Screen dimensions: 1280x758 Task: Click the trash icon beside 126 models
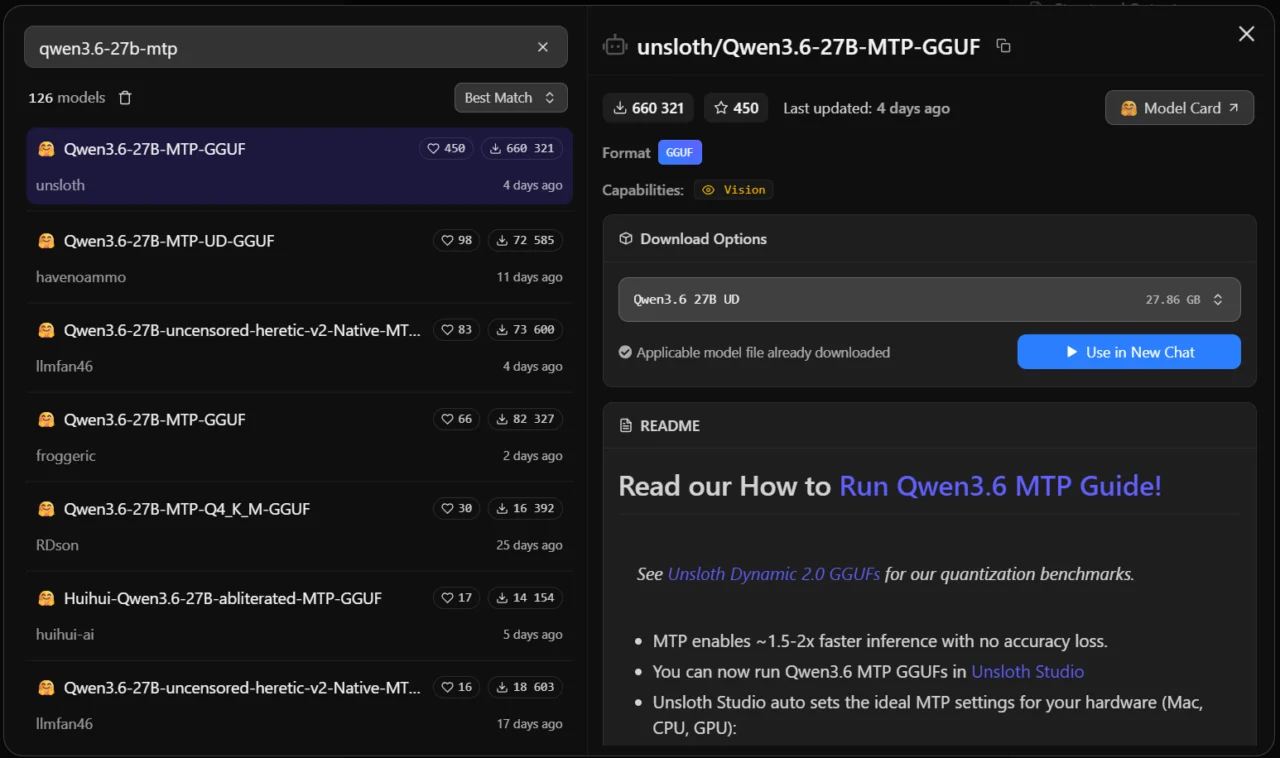[x=125, y=98]
